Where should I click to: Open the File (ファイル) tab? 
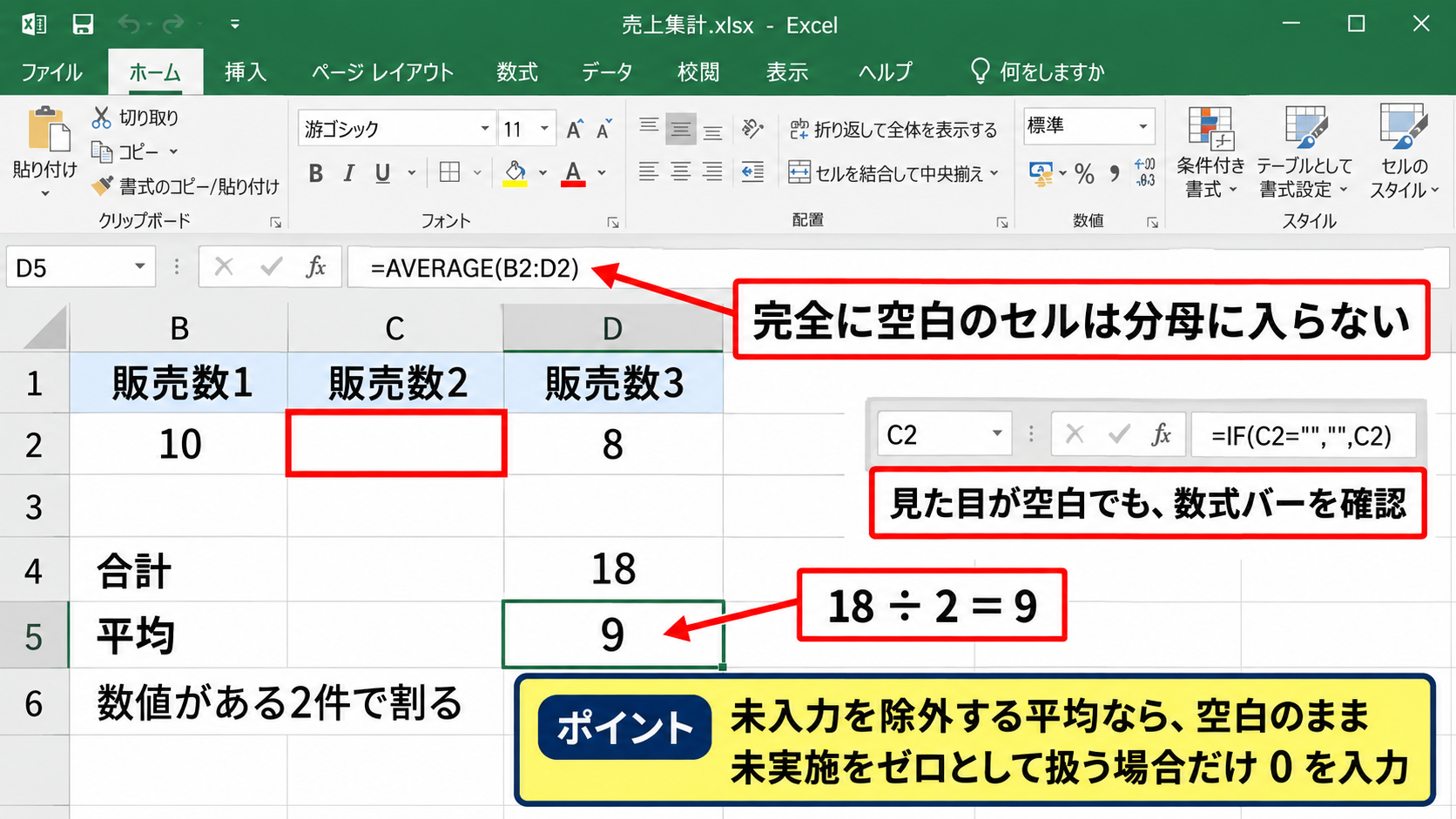point(52,72)
